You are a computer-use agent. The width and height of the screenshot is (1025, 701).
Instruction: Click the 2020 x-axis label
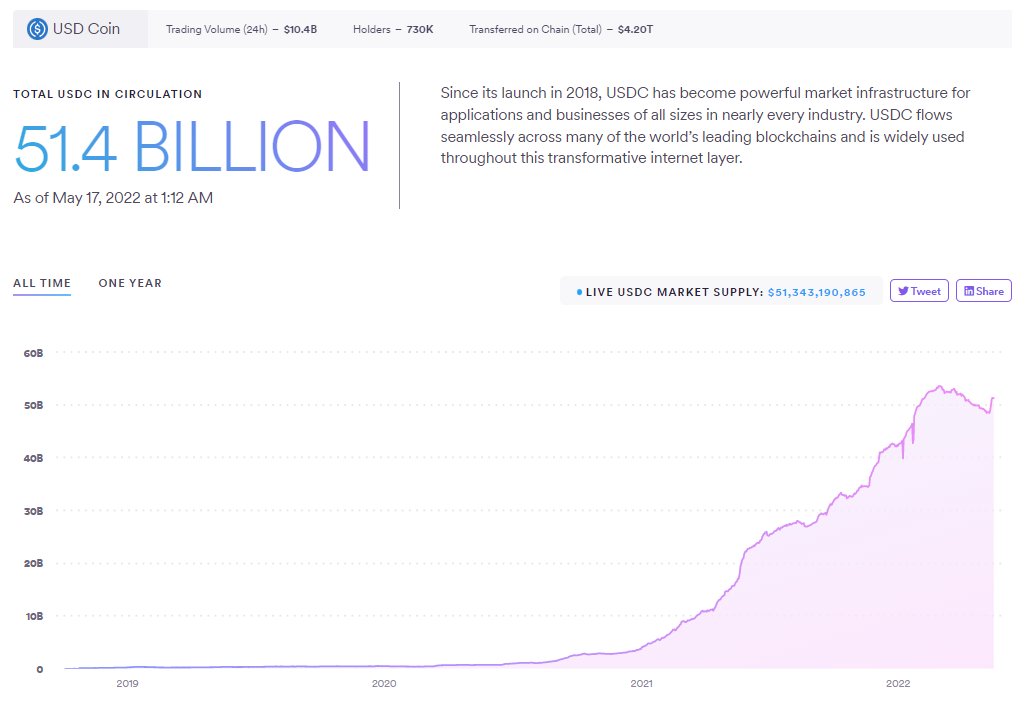(x=384, y=683)
